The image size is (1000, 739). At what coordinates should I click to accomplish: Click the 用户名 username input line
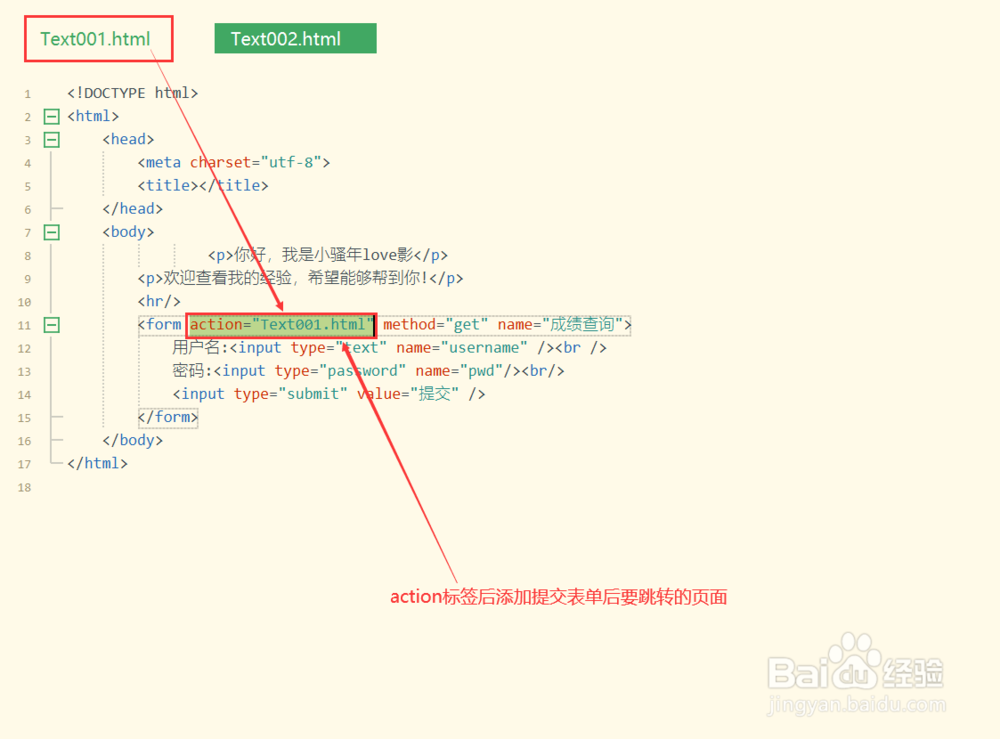389,348
